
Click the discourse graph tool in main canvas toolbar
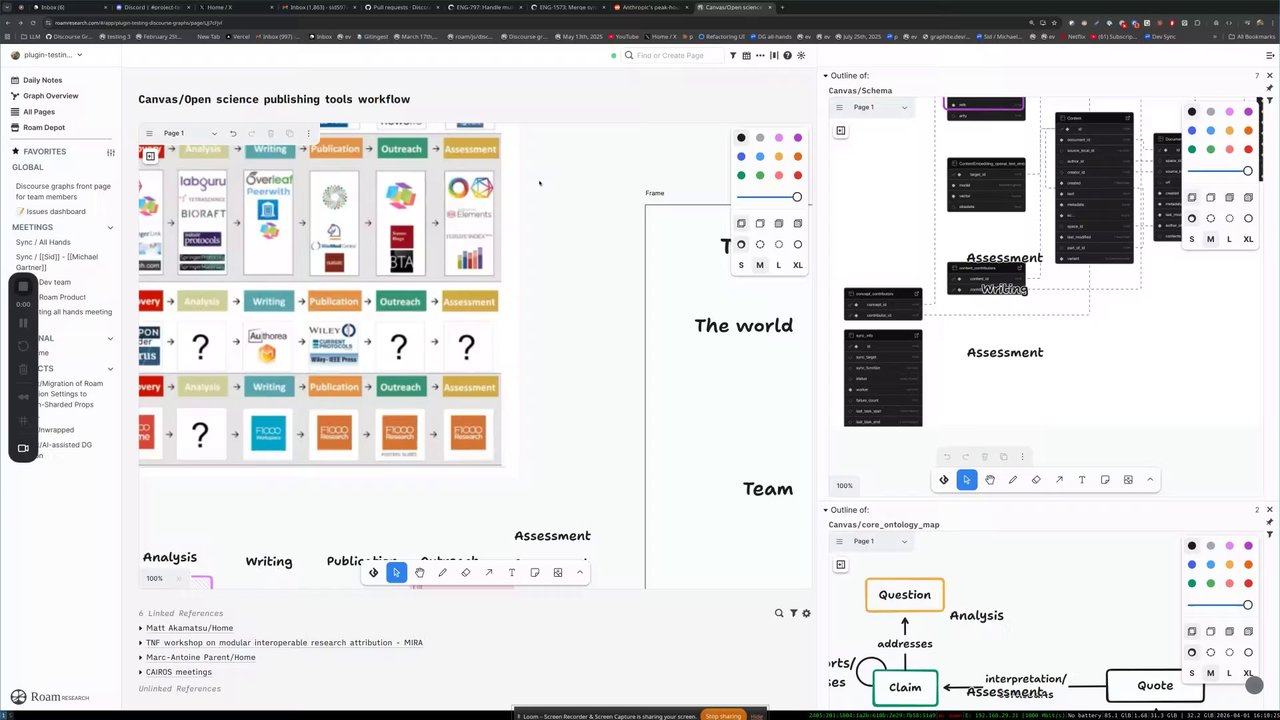[x=373, y=573]
